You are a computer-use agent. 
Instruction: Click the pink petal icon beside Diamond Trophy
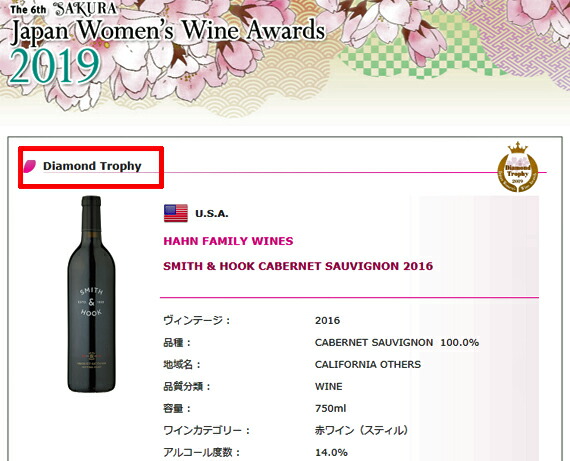(30, 166)
